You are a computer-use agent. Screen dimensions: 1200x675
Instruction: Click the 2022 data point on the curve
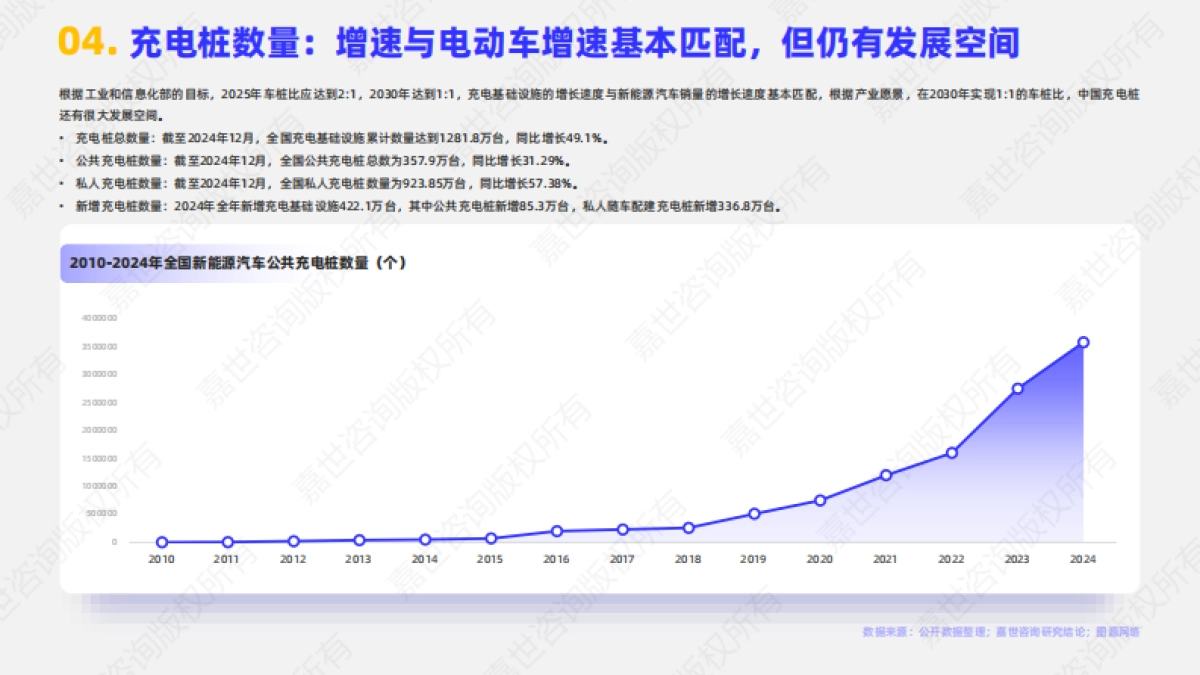[x=950, y=453]
